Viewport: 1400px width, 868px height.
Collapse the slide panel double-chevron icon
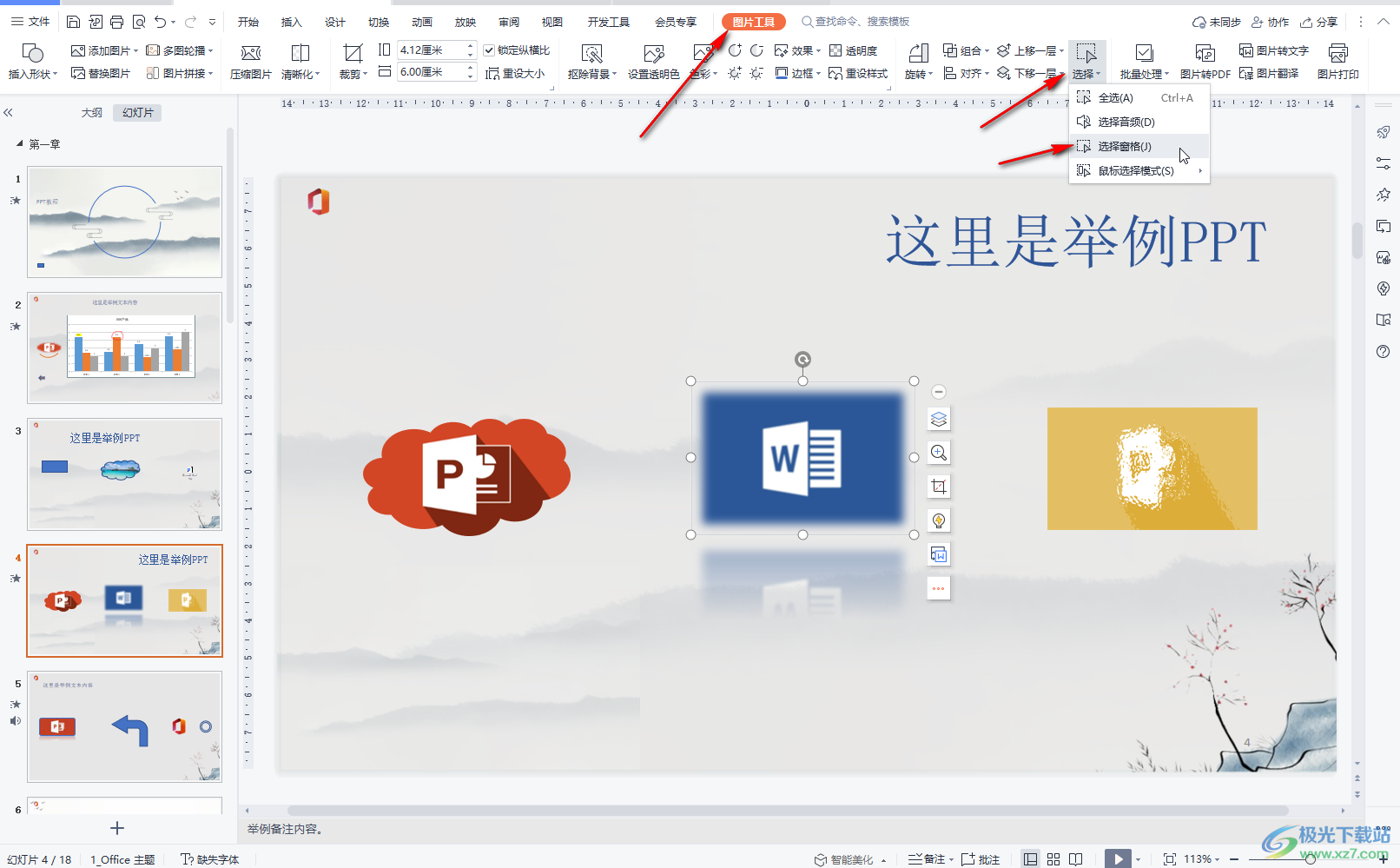pyautogui.click(x=9, y=113)
